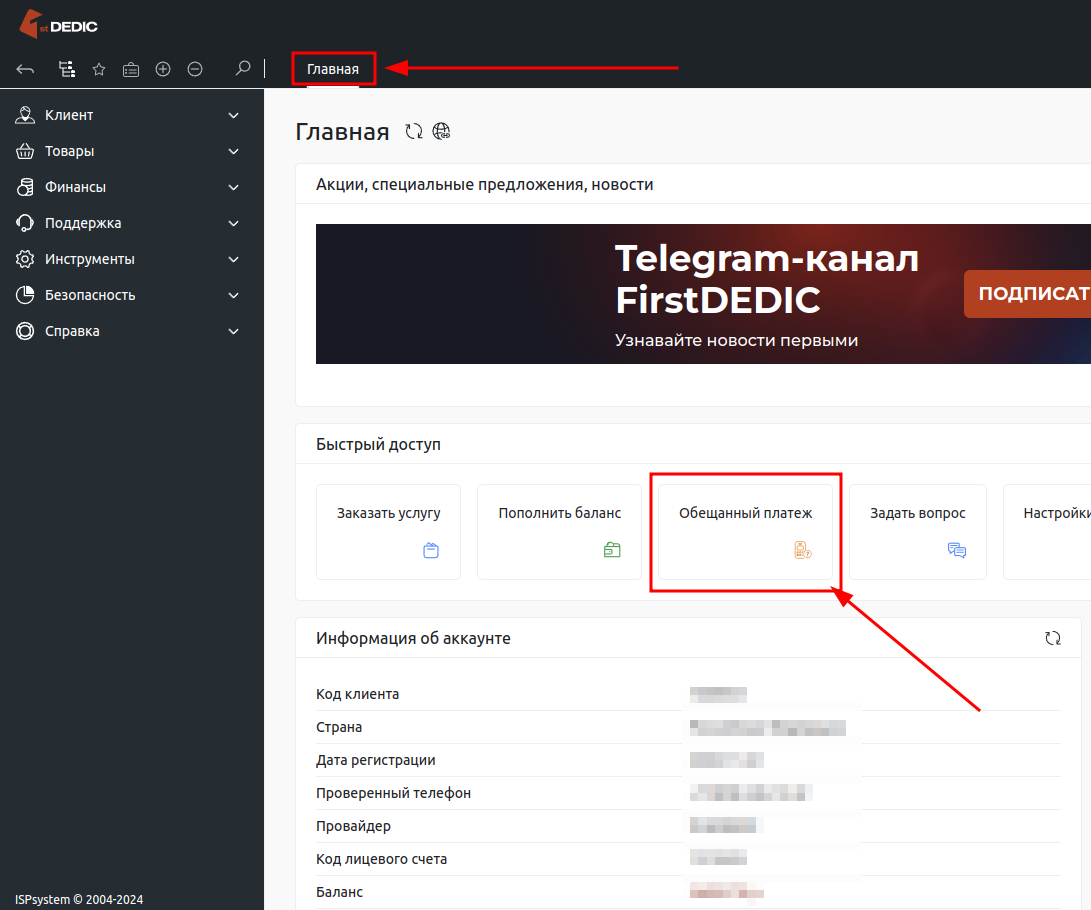Open search with the magnifier icon
Viewport: 1091px width, 910px height.
pyautogui.click(x=243, y=68)
